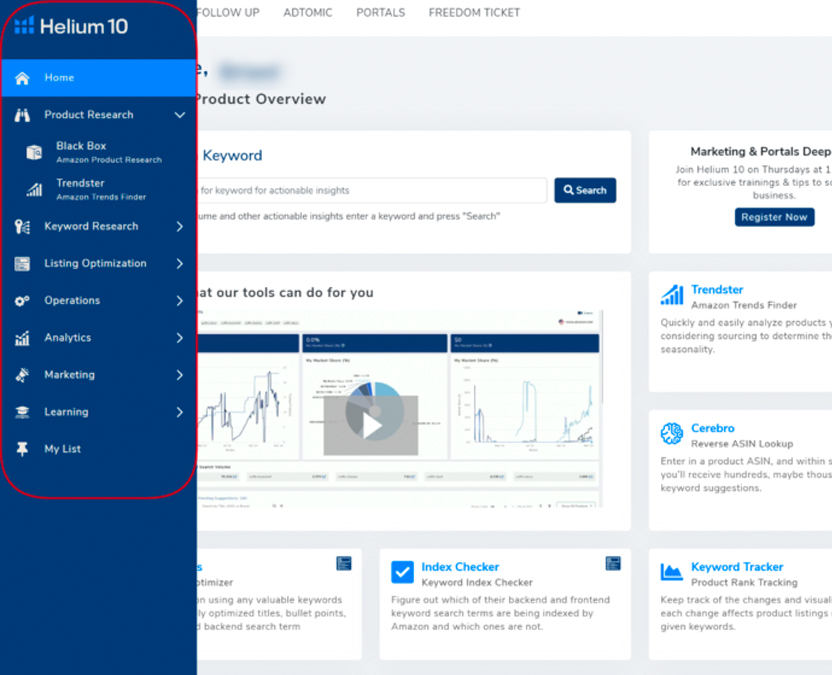Click the Trendster sidebar chart icon
Viewport: 832px width, 675px height.
[34, 189]
